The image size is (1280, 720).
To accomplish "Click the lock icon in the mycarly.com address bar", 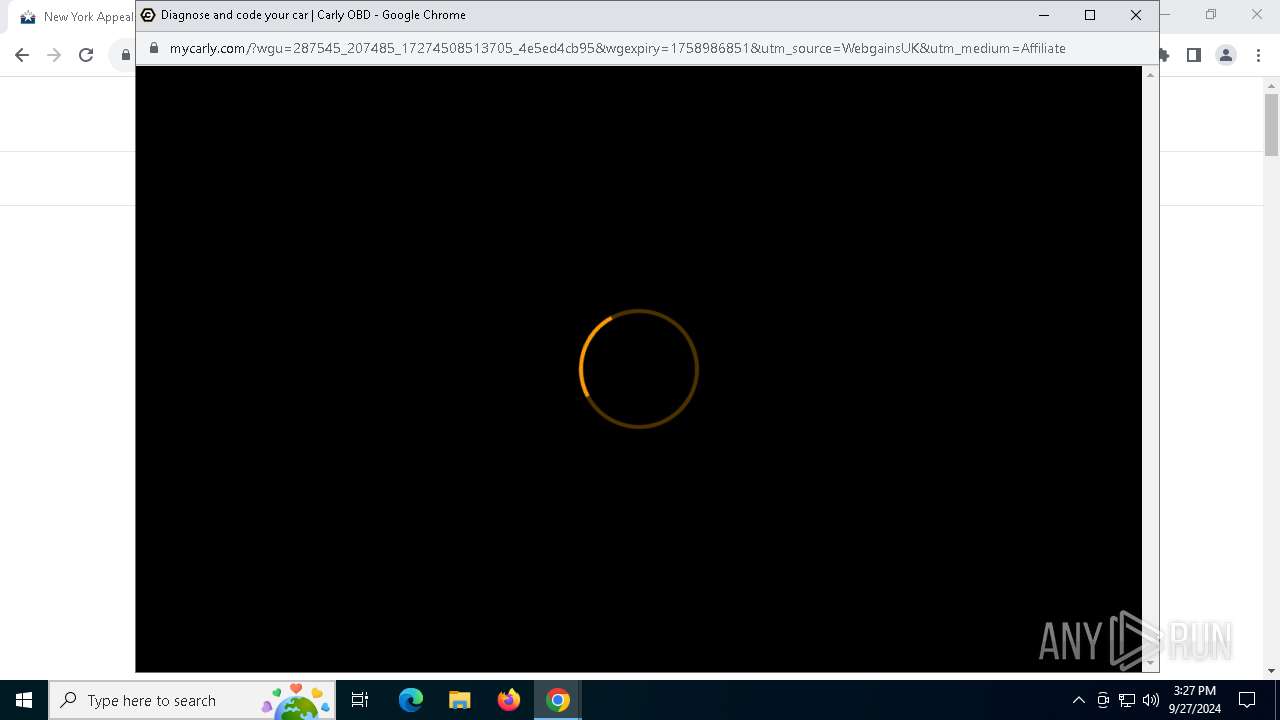I will (x=154, y=48).
